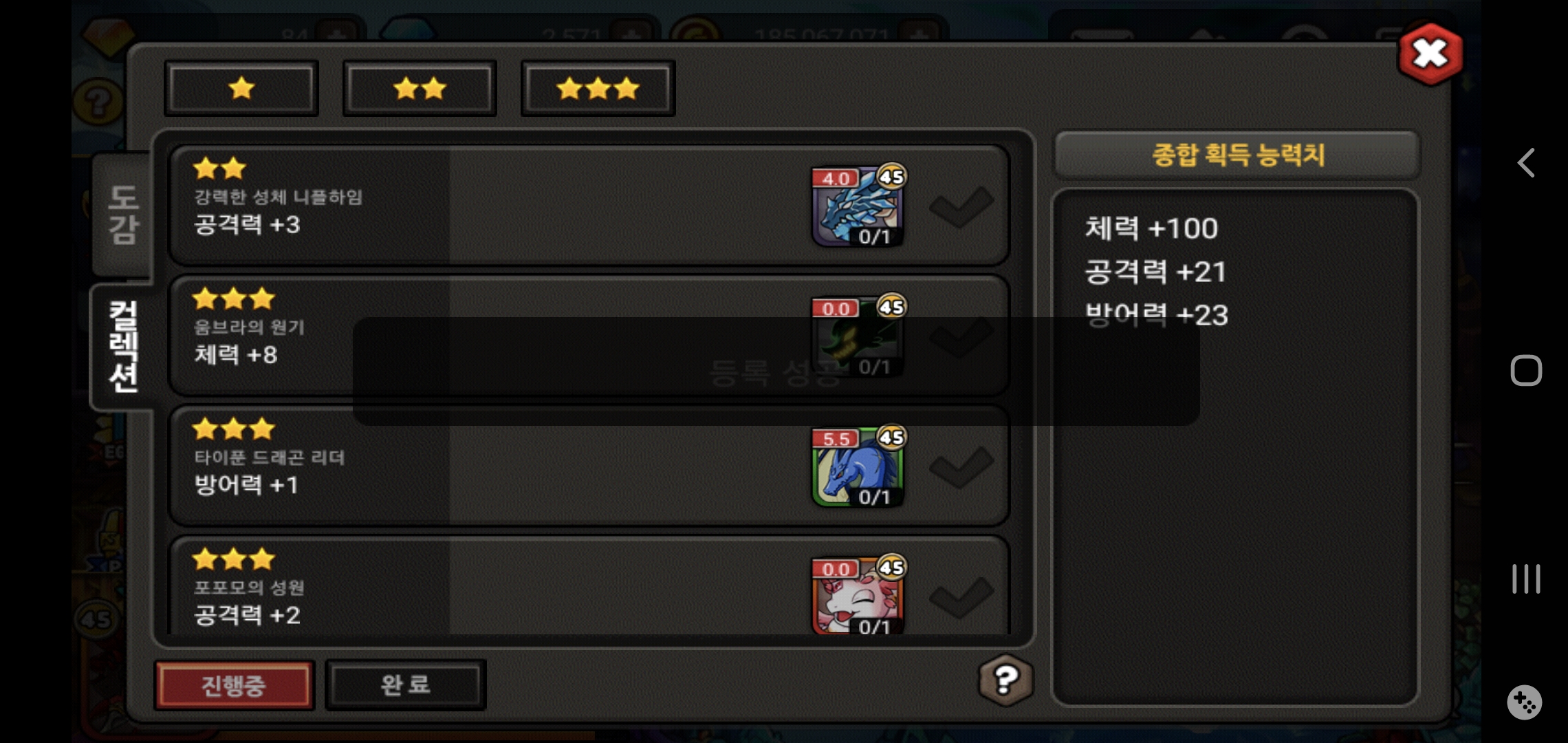Tap the ice dragon hero thumbnail
Screen dimensions: 1568x743
(x=857, y=206)
